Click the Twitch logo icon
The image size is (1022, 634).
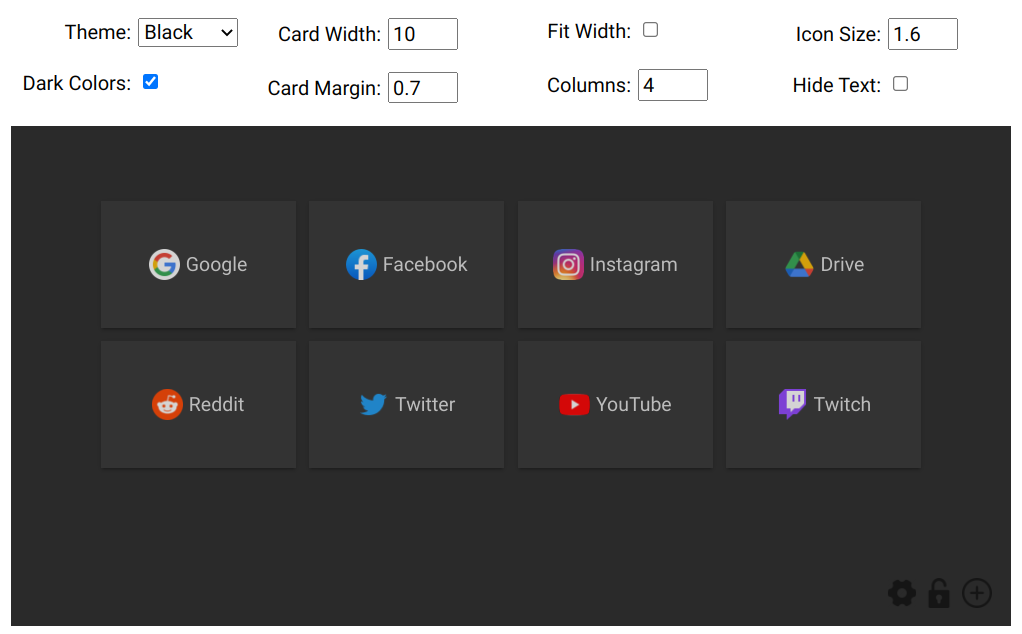pyautogui.click(x=793, y=404)
